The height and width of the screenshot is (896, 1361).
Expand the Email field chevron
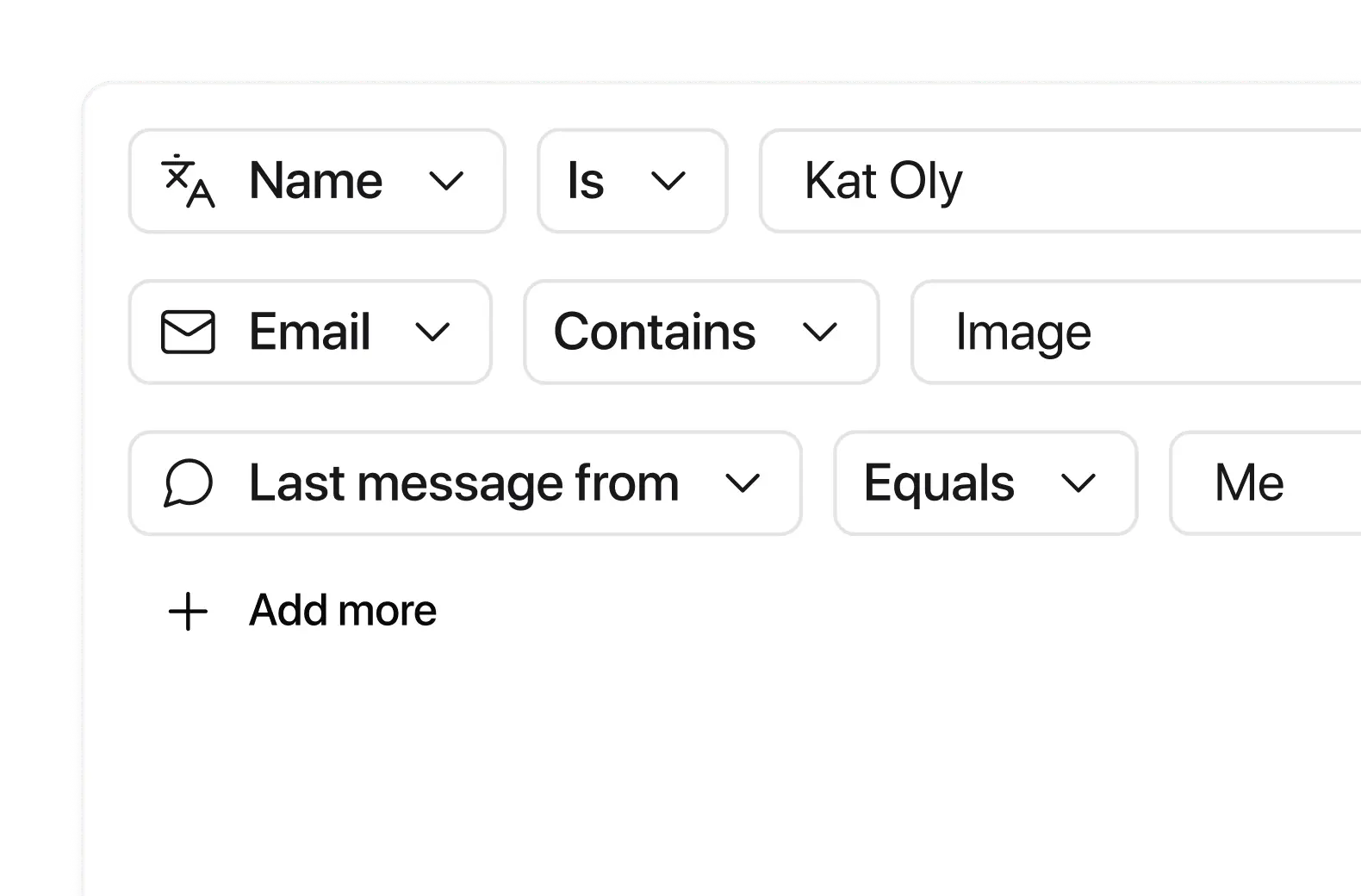point(432,333)
